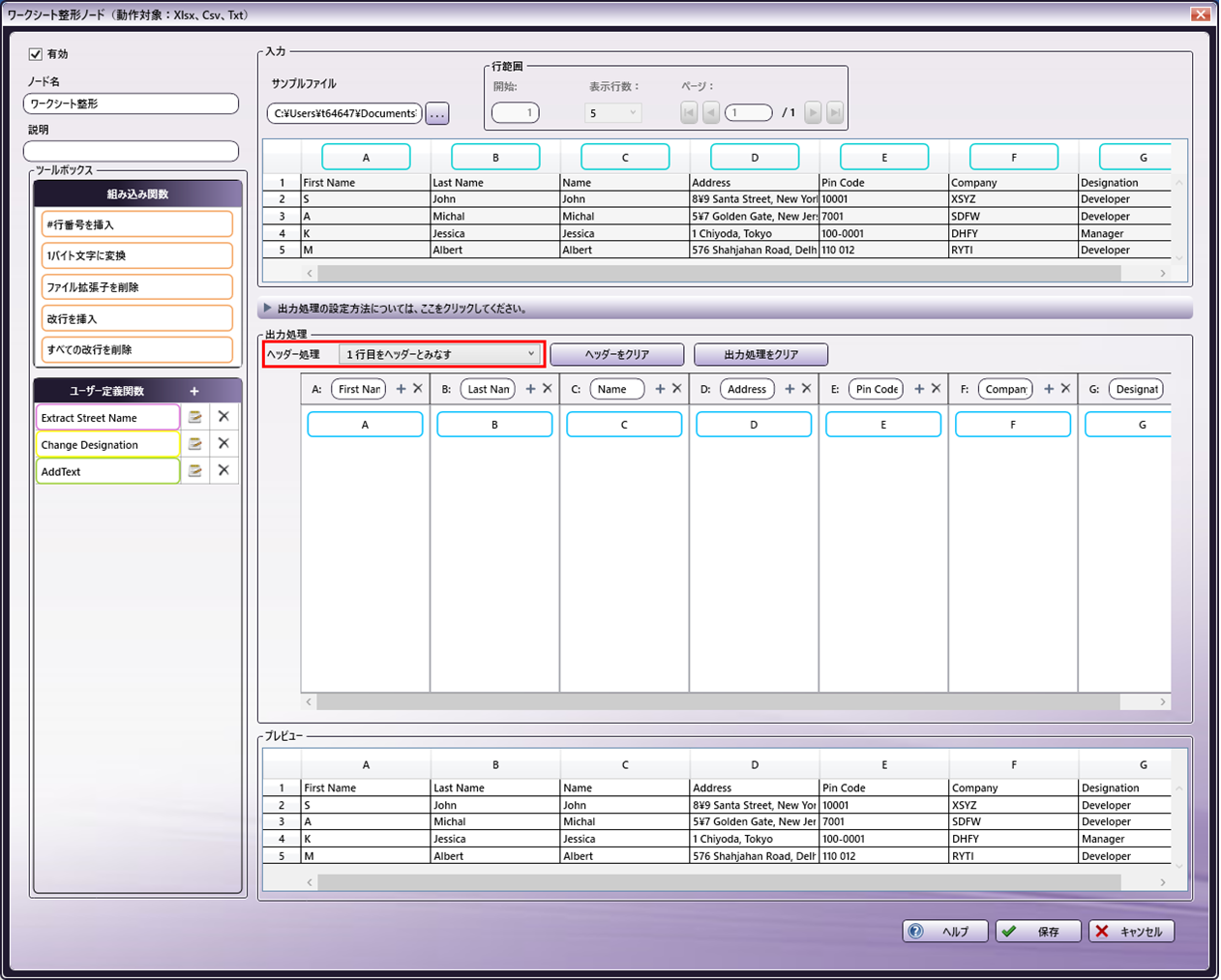This screenshot has height=980, width=1221.
Task: Open the 表示行数 dropdown
Action: click(x=612, y=113)
